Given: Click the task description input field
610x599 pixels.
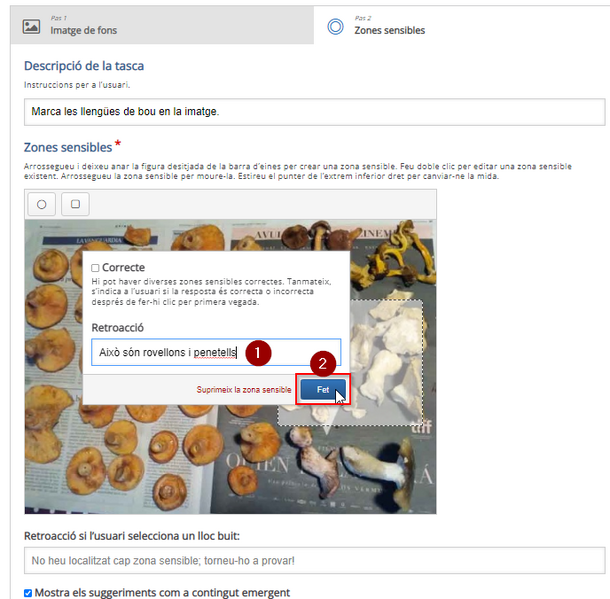Looking at the screenshot, I should coord(314,112).
